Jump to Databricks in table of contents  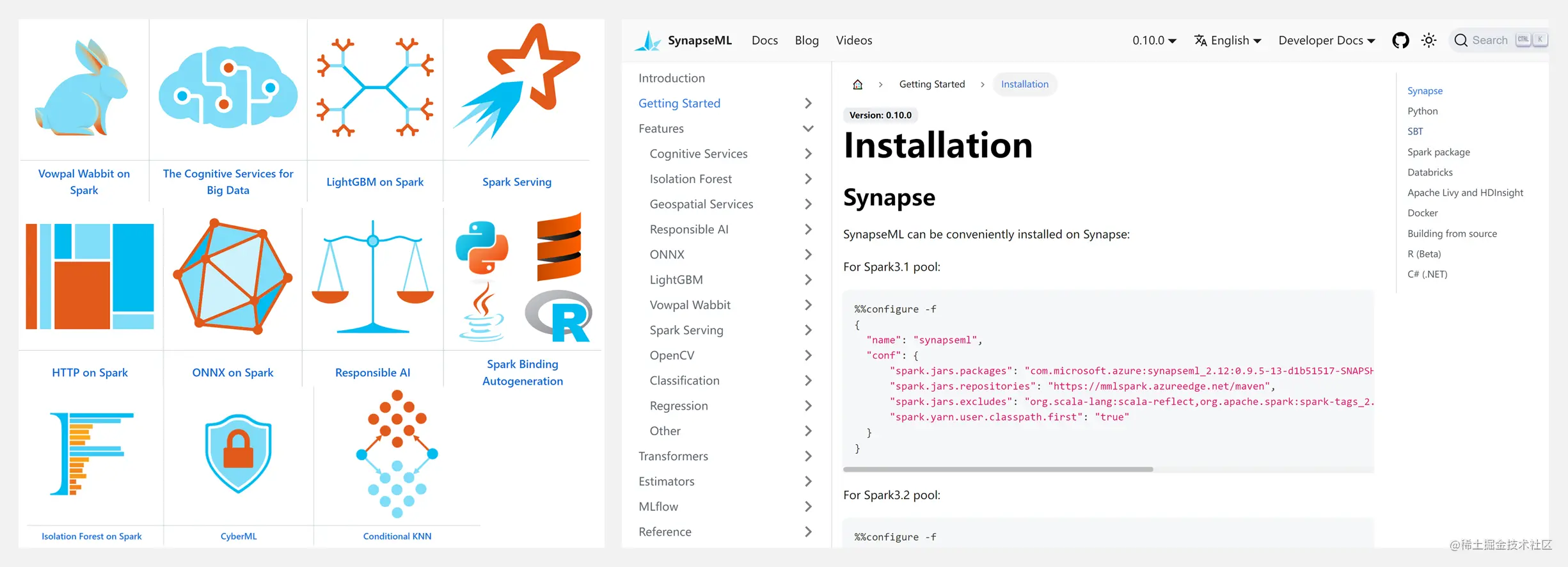[1430, 173]
